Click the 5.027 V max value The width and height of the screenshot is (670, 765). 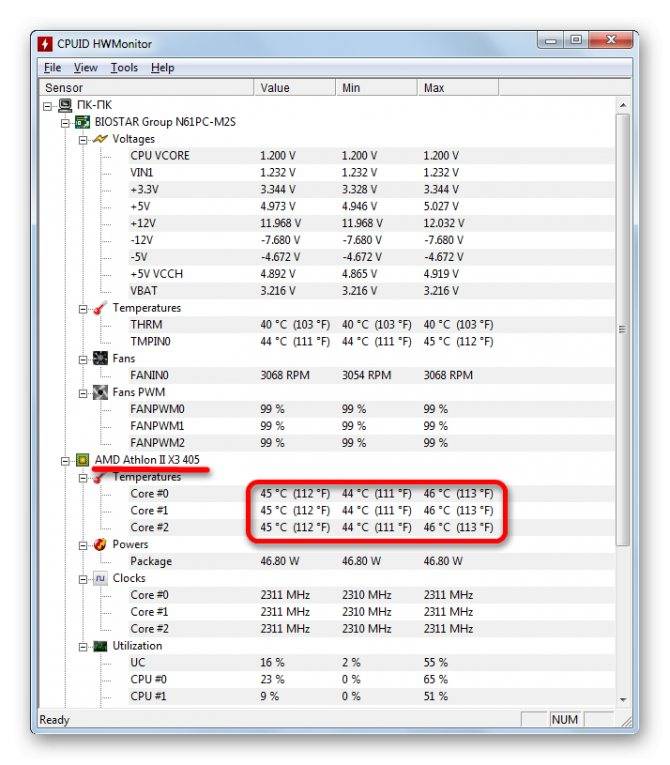click(441, 206)
